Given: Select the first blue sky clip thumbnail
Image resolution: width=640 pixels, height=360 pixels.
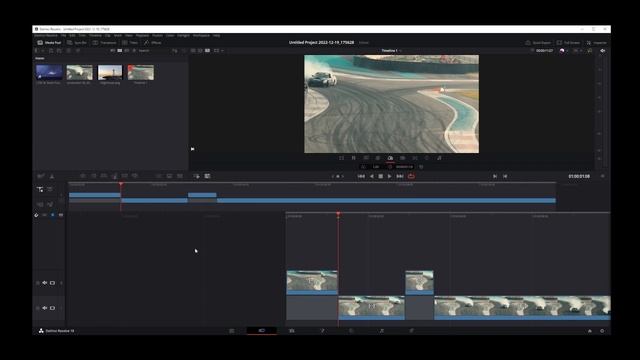Looking at the screenshot, I should tap(49, 72).
